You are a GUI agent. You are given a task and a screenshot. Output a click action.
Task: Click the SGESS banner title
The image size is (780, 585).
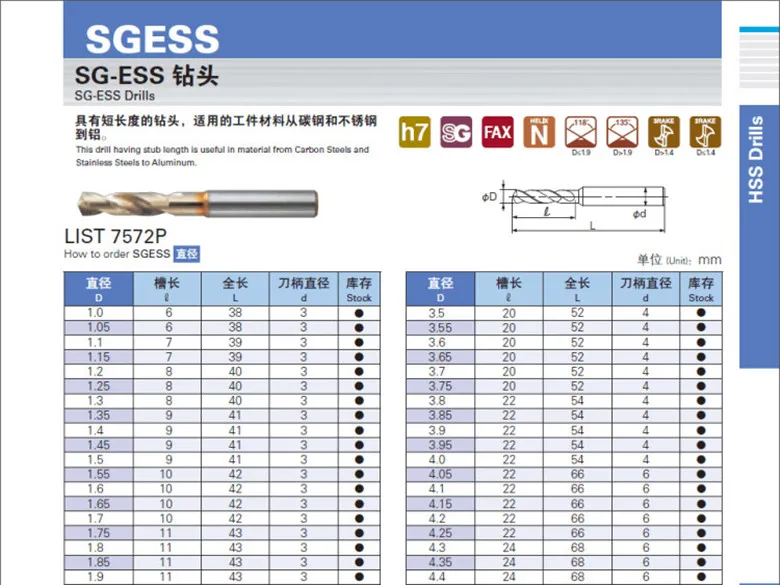[x=152, y=39]
